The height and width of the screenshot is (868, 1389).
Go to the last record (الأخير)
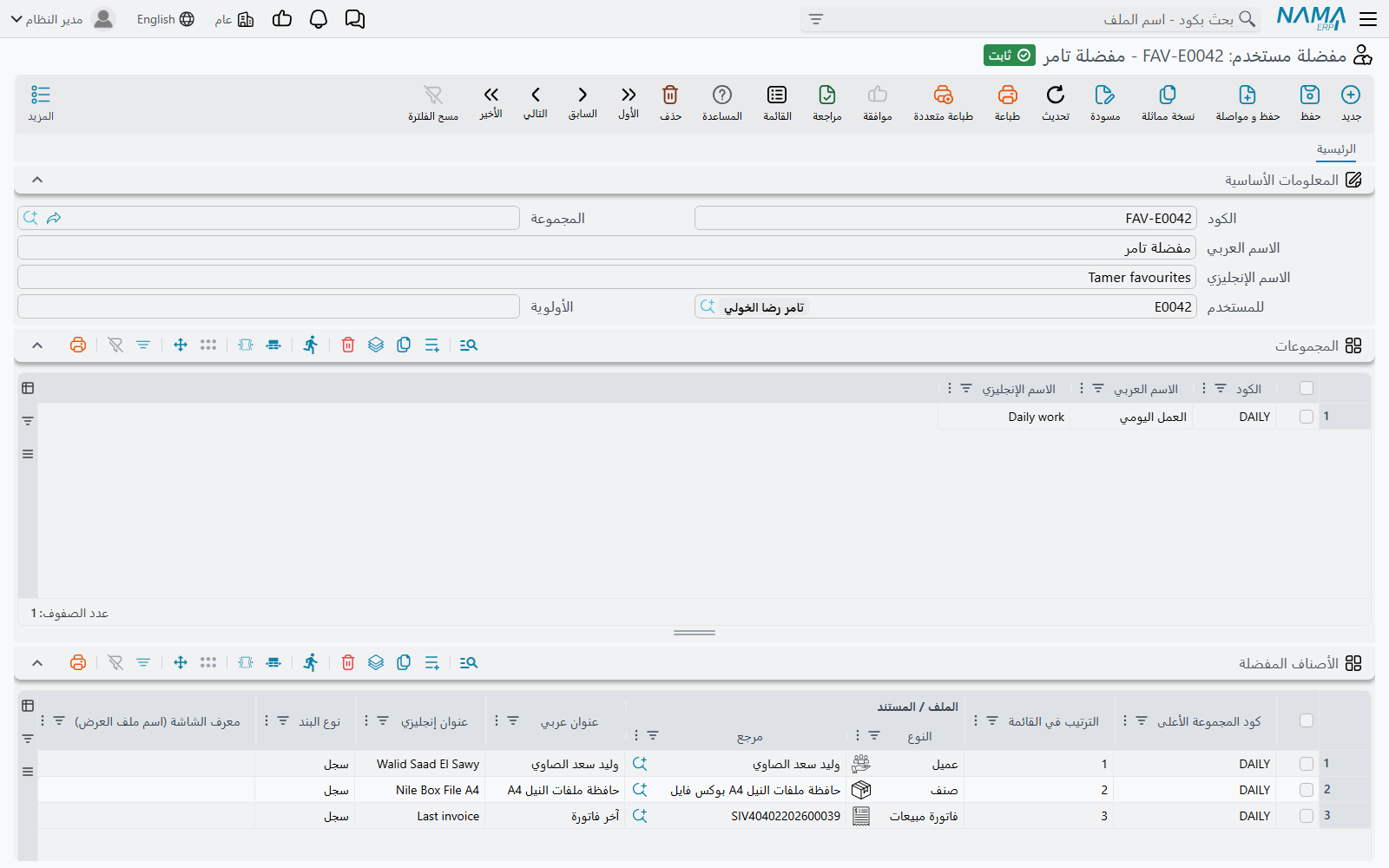491,95
